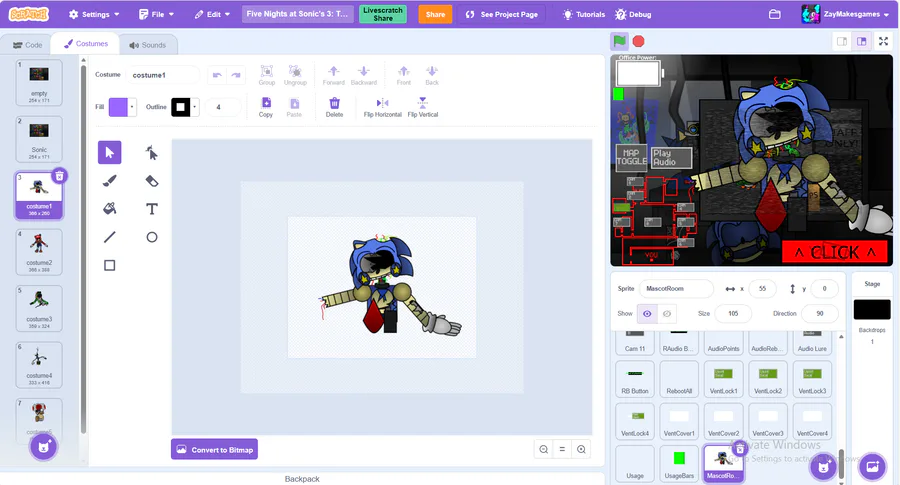
Task: Click the green flag to start
Action: coord(619,41)
